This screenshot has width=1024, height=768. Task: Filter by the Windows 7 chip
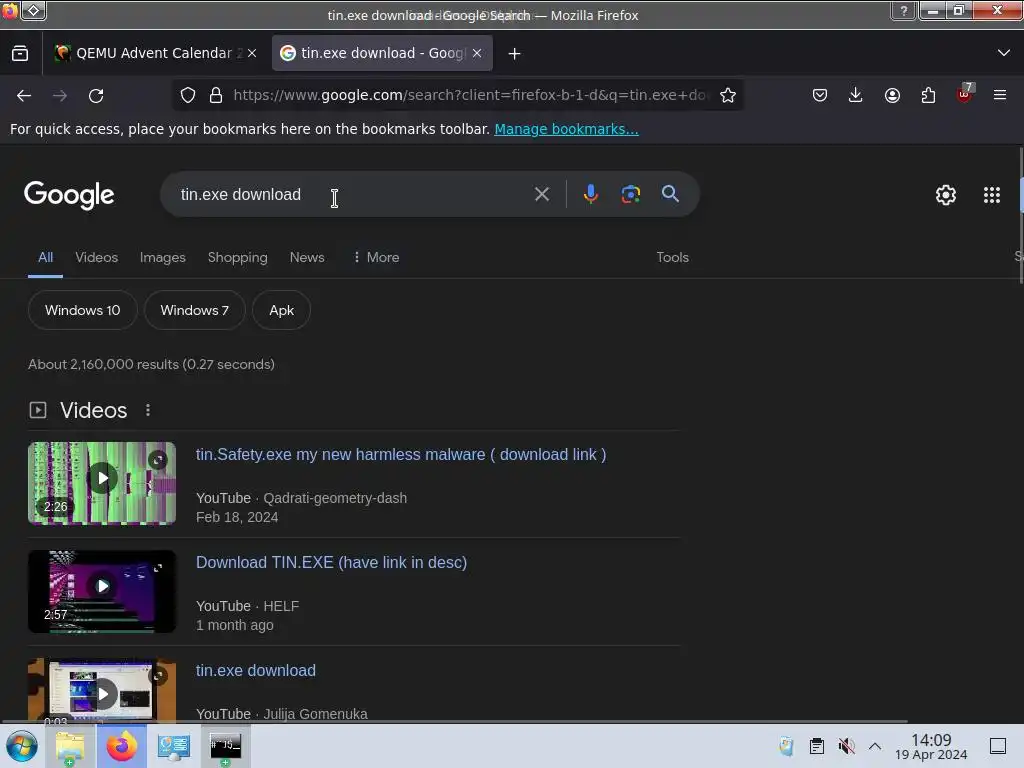point(195,310)
